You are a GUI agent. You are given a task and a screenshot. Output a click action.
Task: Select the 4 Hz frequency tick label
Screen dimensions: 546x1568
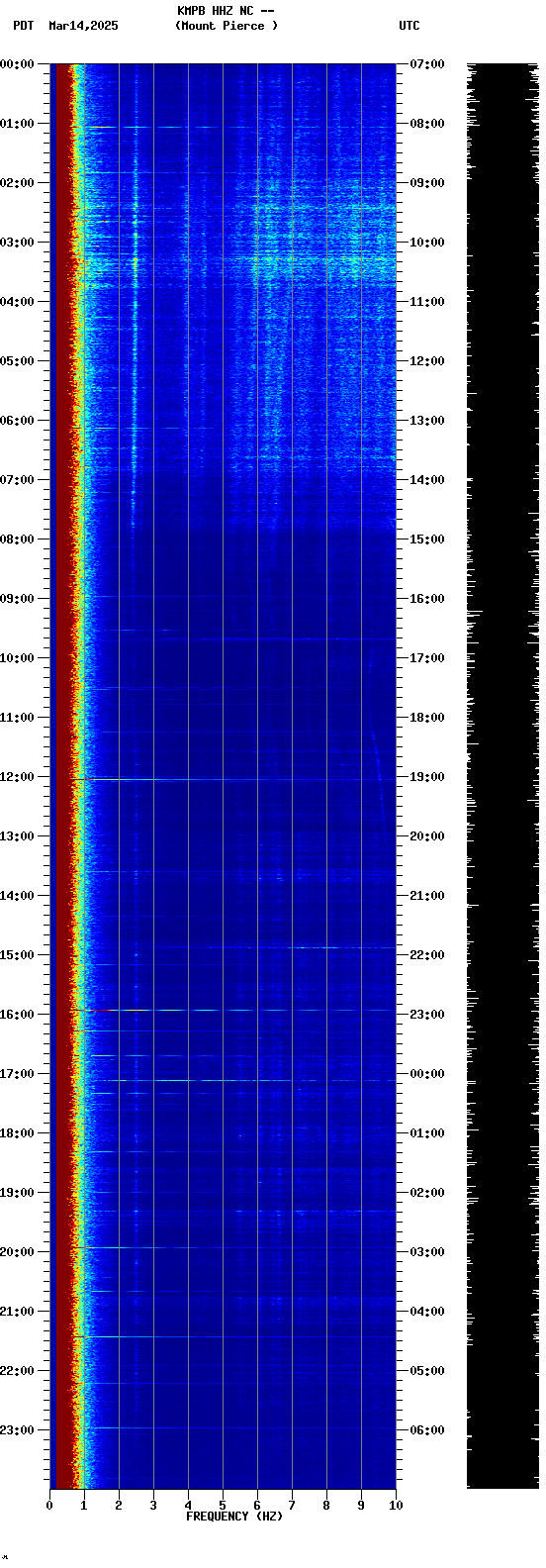[x=188, y=1506]
